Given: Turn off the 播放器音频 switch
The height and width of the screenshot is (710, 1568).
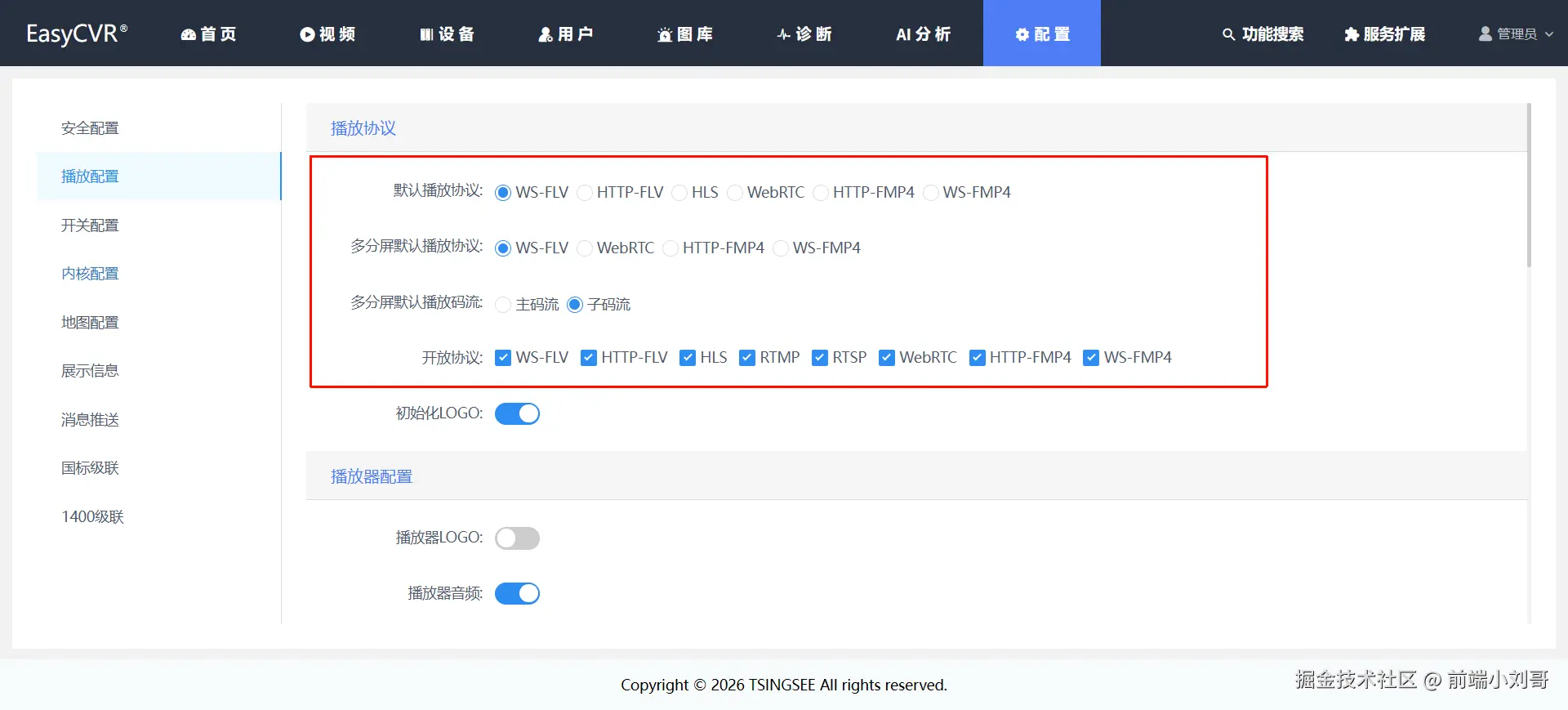Looking at the screenshot, I should (x=517, y=594).
